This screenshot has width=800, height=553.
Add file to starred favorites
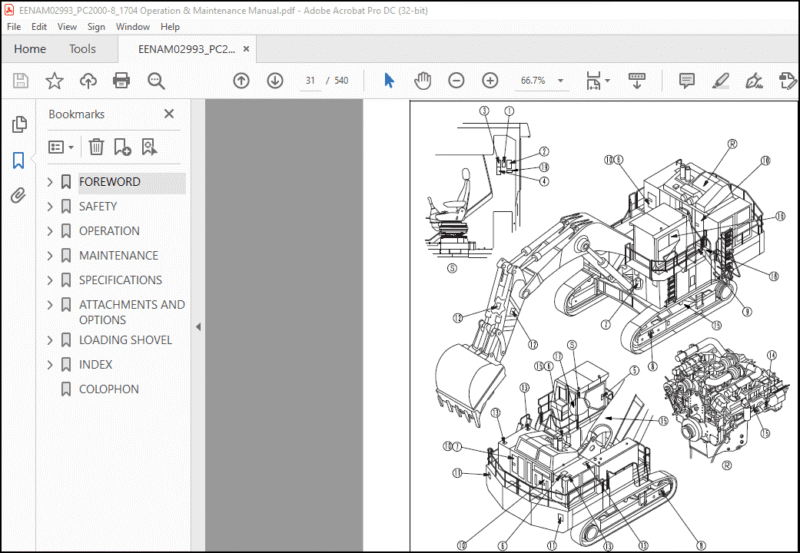55,81
